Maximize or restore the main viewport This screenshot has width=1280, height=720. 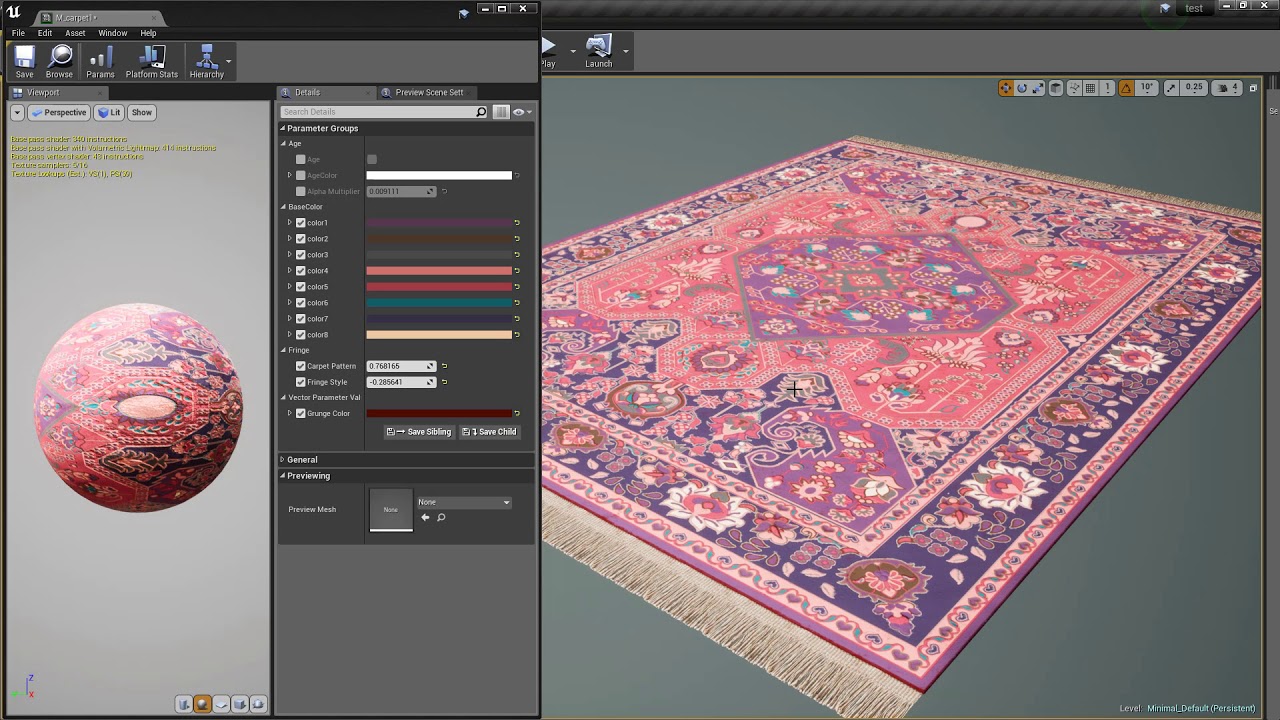pos(1253,88)
